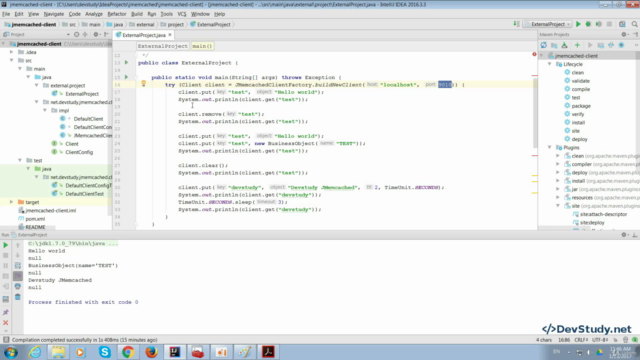Open Run tool window gear settings
This screenshot has height=360, width=640.
(x=624, y=235)
